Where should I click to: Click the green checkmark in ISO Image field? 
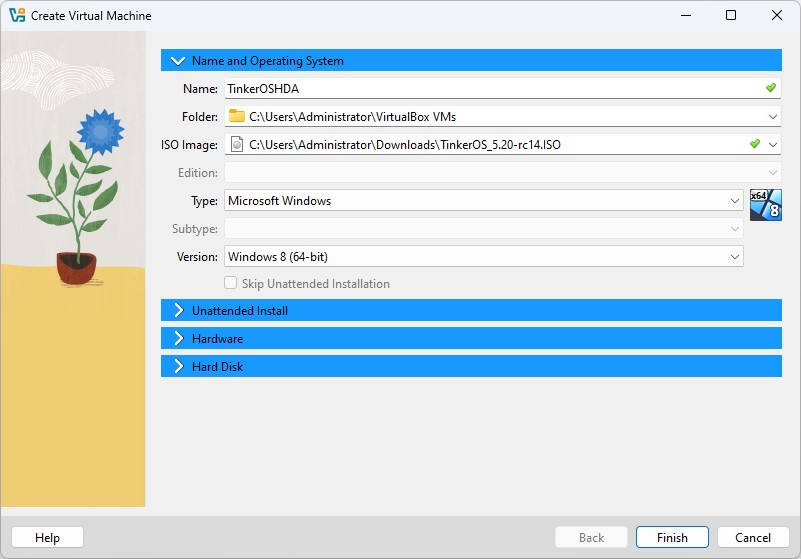[x=755, y=144]
